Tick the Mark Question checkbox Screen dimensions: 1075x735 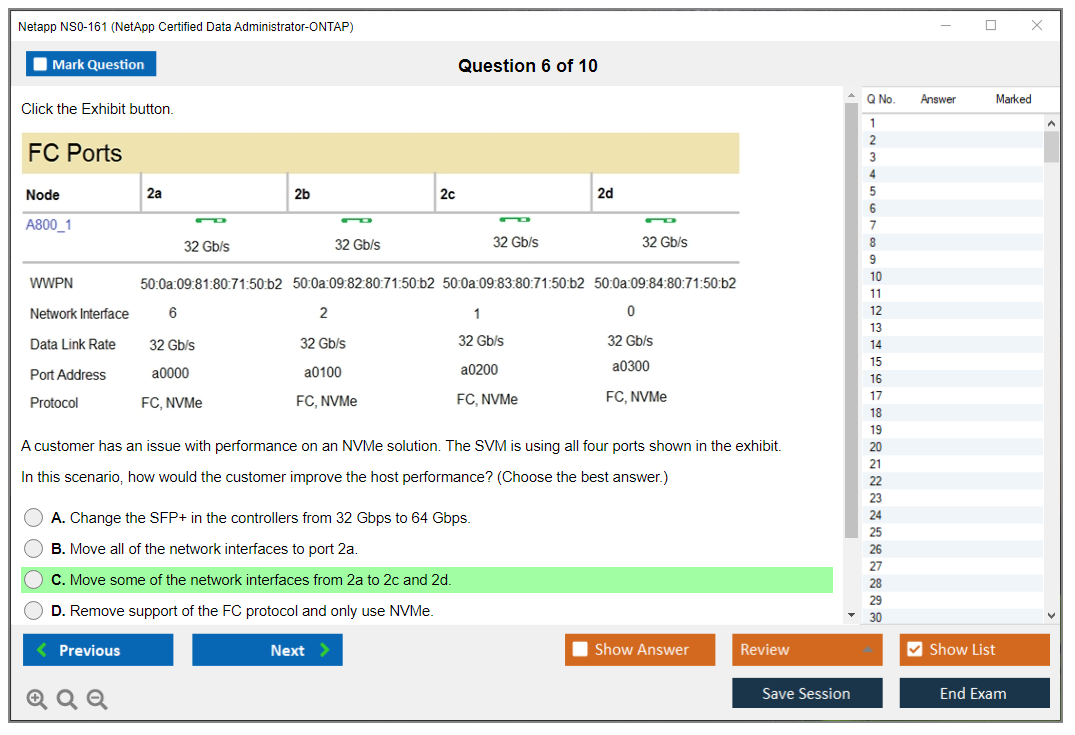coord(41,65)
